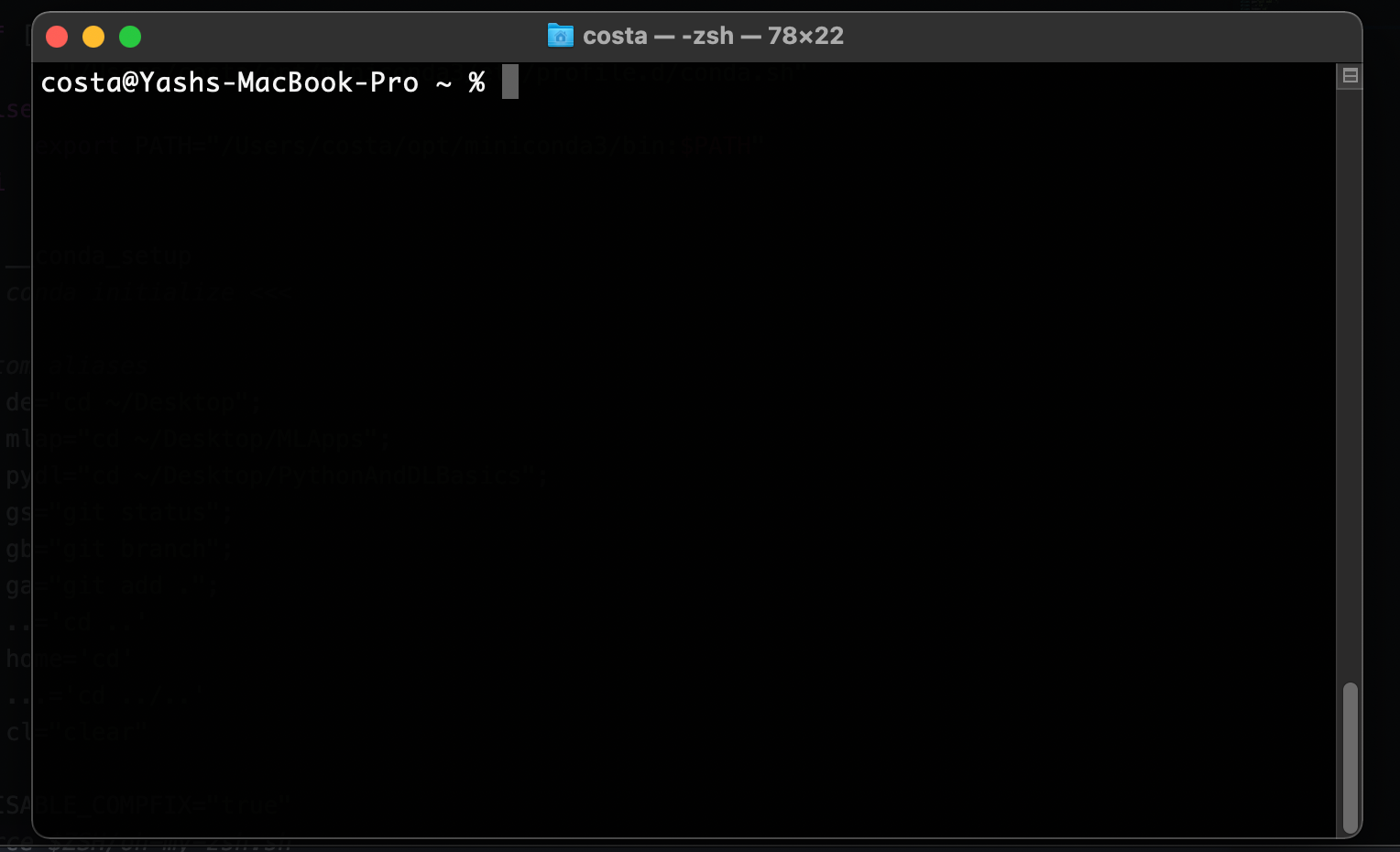Image resolution: width=1400 pixels, height=852 pixels.
Task: Click the green zoom window button
Action: [130, 37]
